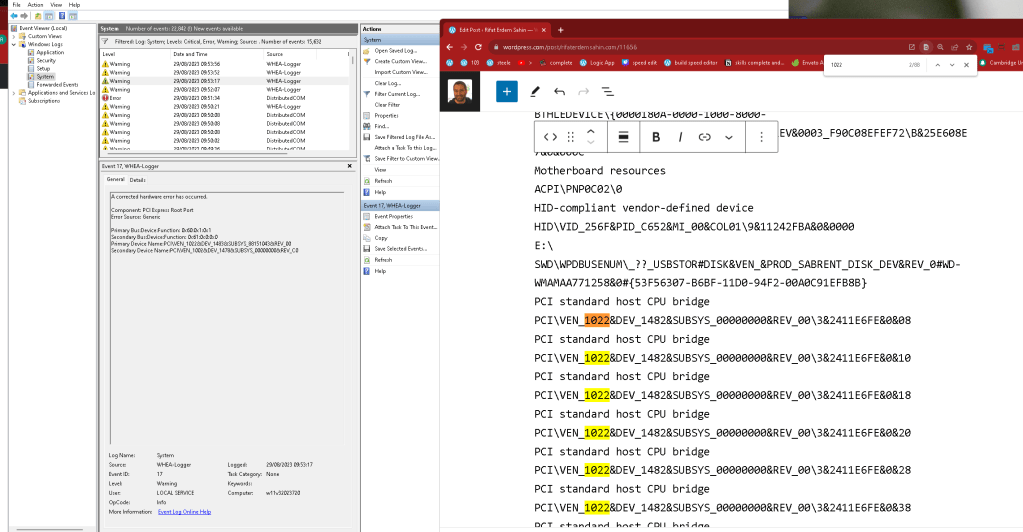Screen dimensions: 1023x532
Task: Open Event Properties action
Action: (x=393, y=216)
